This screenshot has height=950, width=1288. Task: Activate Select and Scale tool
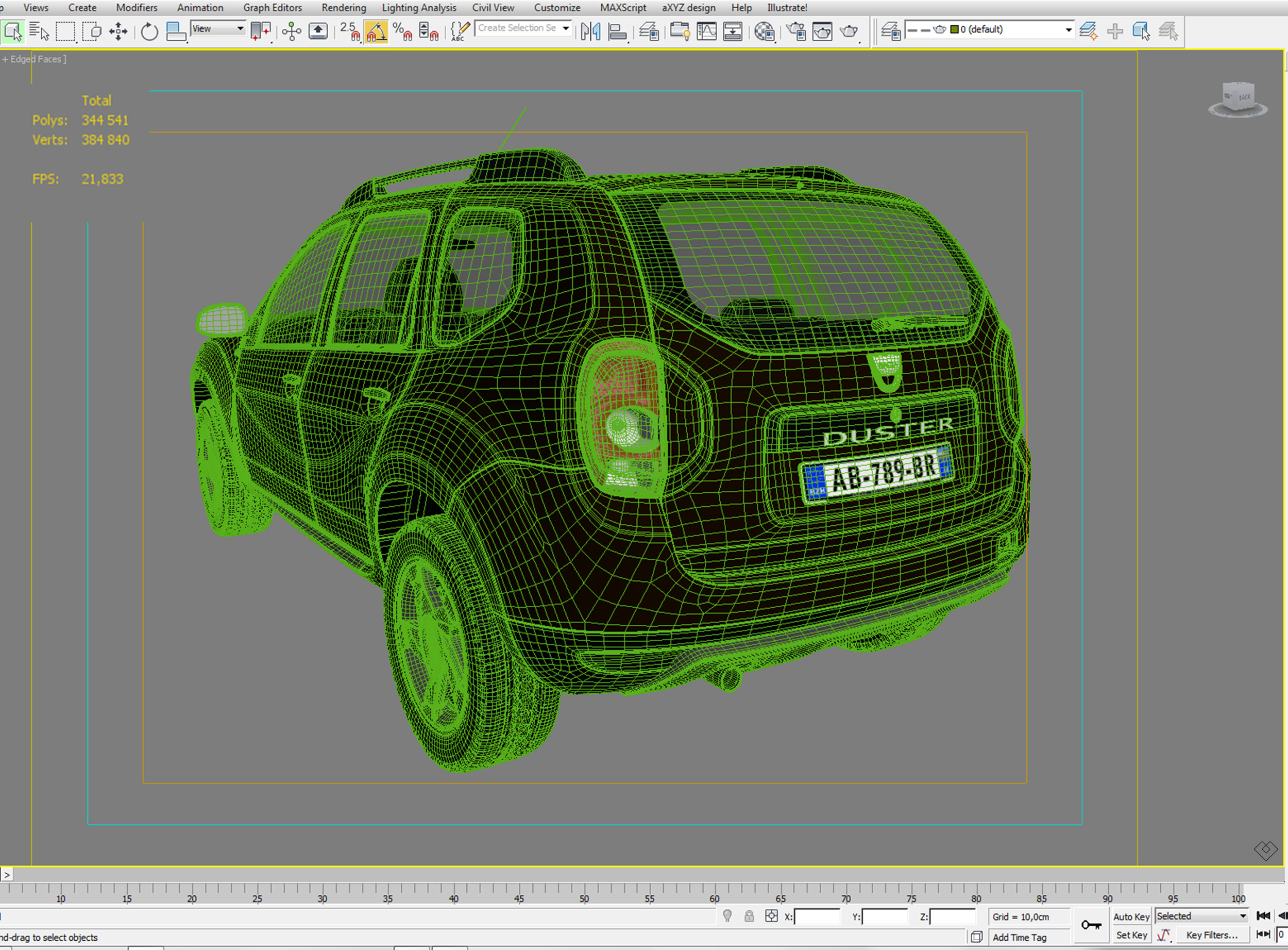(x=175, y=31)
